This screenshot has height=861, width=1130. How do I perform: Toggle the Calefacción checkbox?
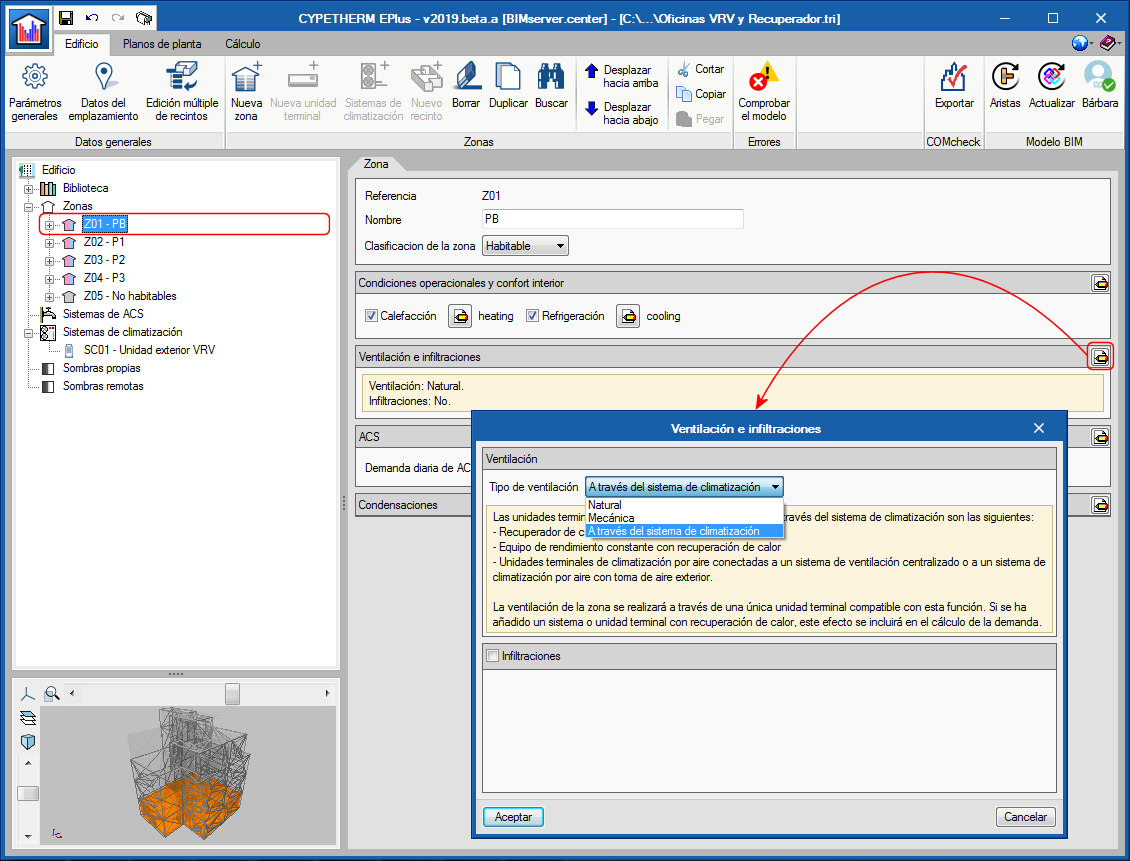coord(371,316)
